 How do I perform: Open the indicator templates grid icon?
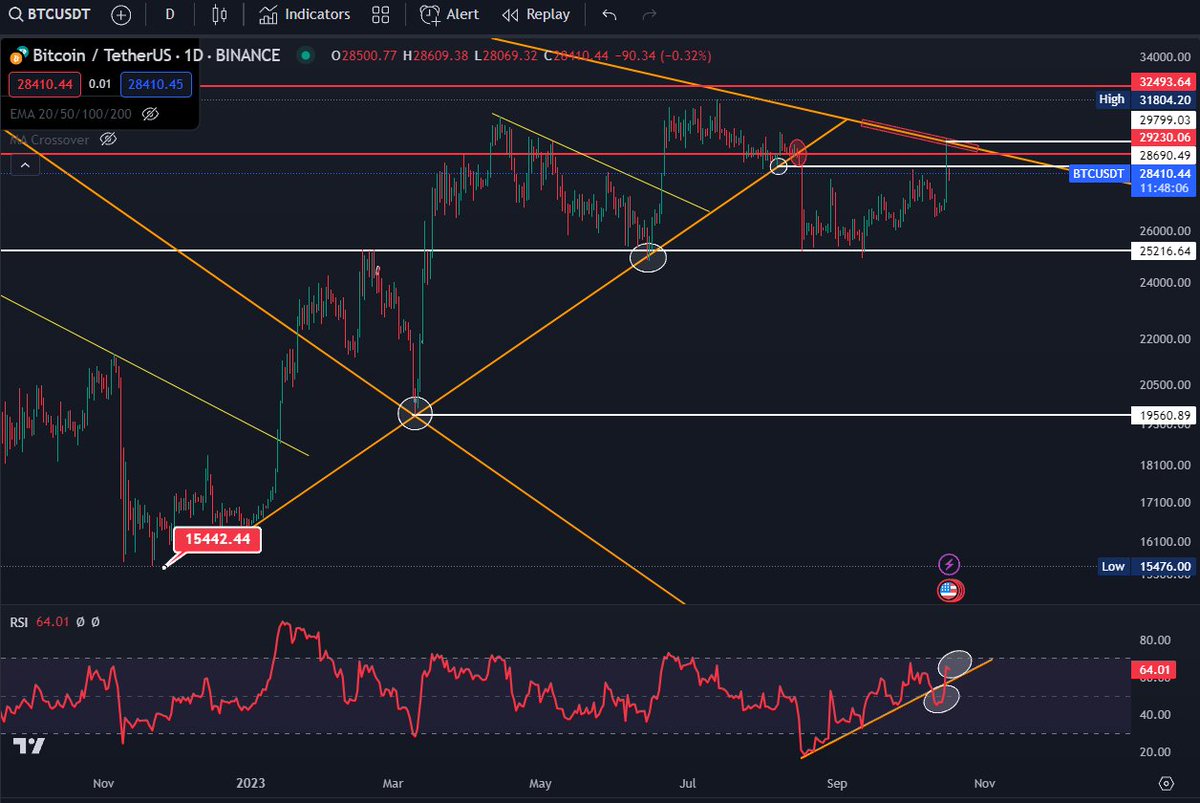click(x=380, y=15)
